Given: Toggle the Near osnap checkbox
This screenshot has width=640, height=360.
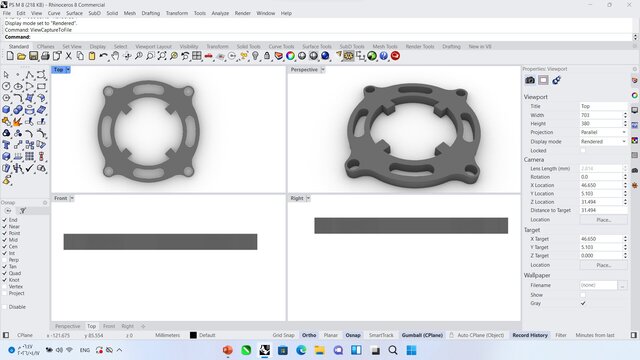Looking at the screenshot, I should (5, 227).
